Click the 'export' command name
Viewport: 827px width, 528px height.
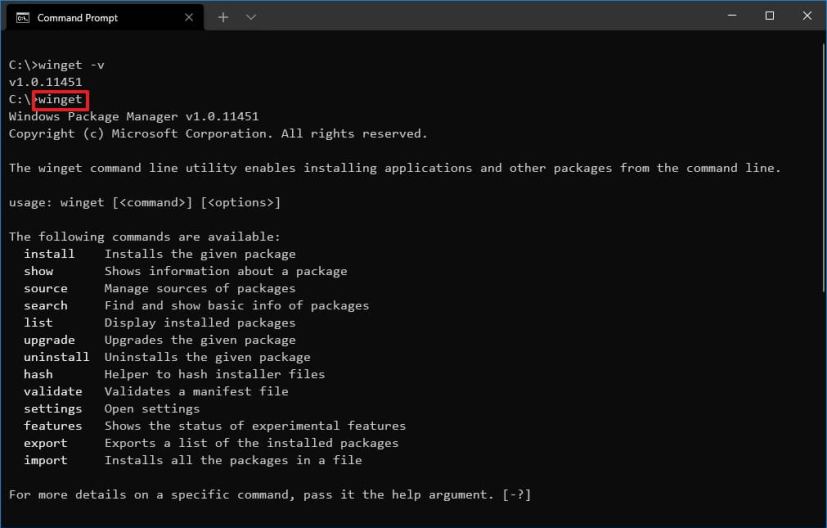[45, 443]
